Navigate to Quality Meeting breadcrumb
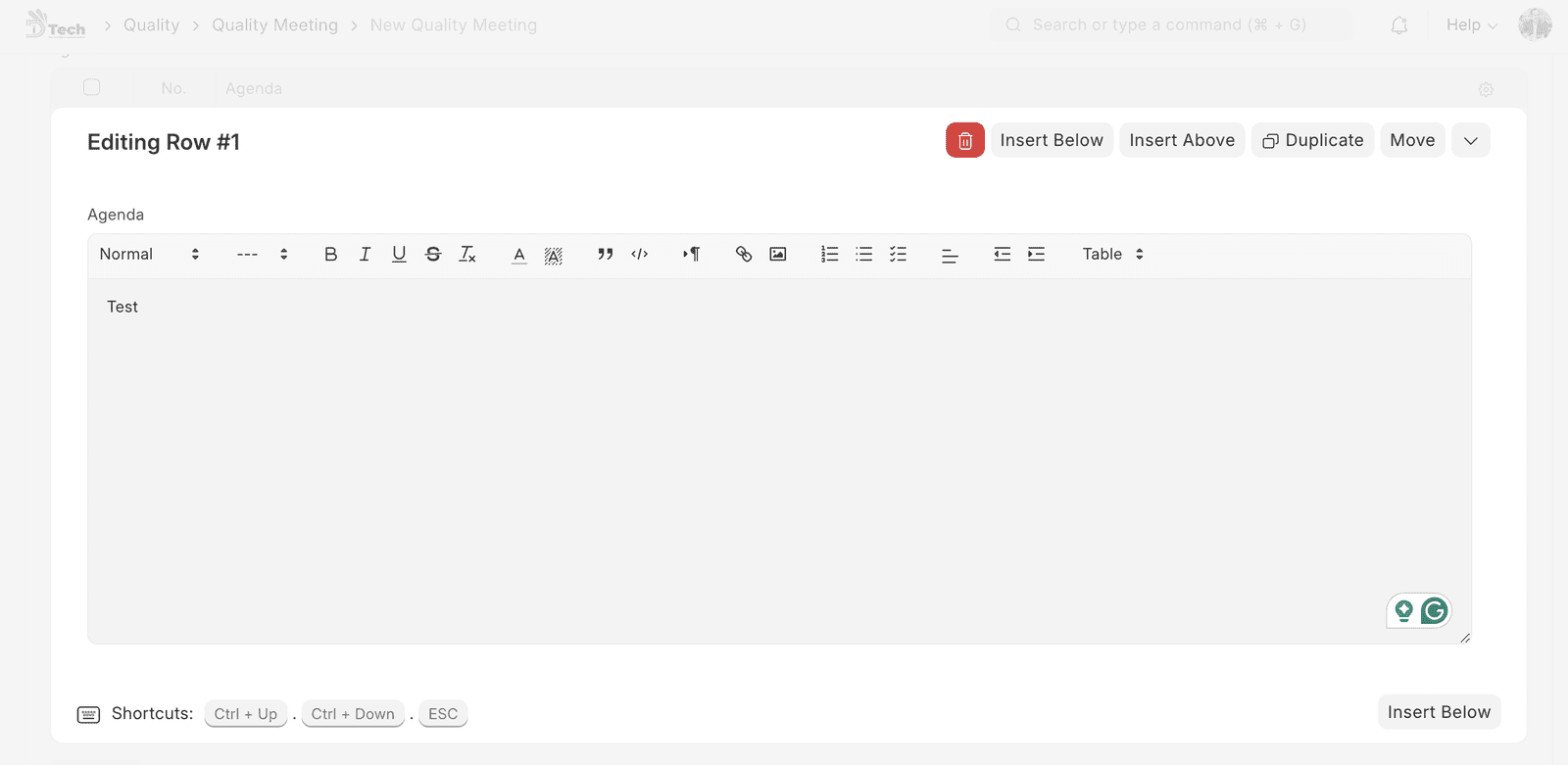Screen dimensions: 1568x765 (274, 25)
